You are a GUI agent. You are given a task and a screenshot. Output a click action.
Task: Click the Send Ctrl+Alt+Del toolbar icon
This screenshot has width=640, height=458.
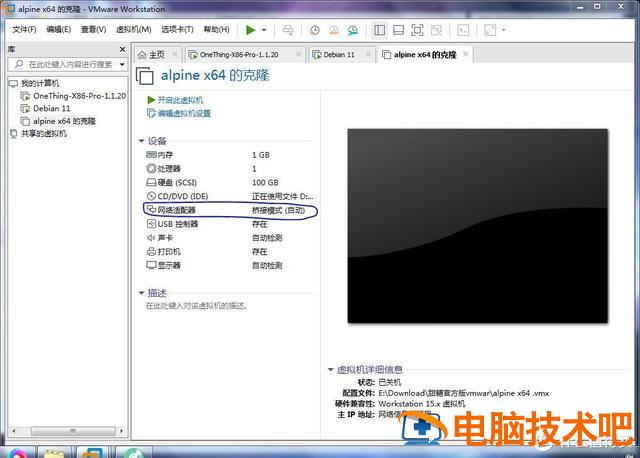[288, 30]
